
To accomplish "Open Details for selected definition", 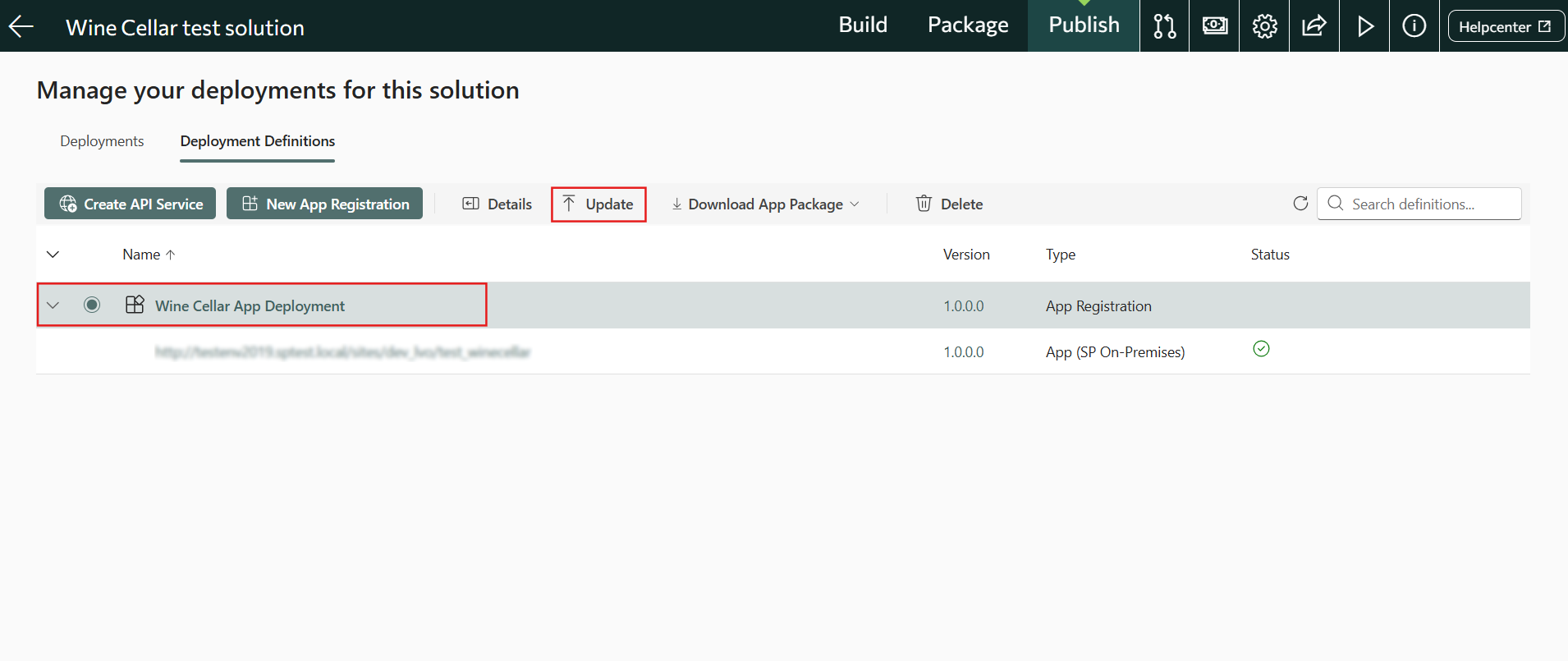I will point(497,204).
